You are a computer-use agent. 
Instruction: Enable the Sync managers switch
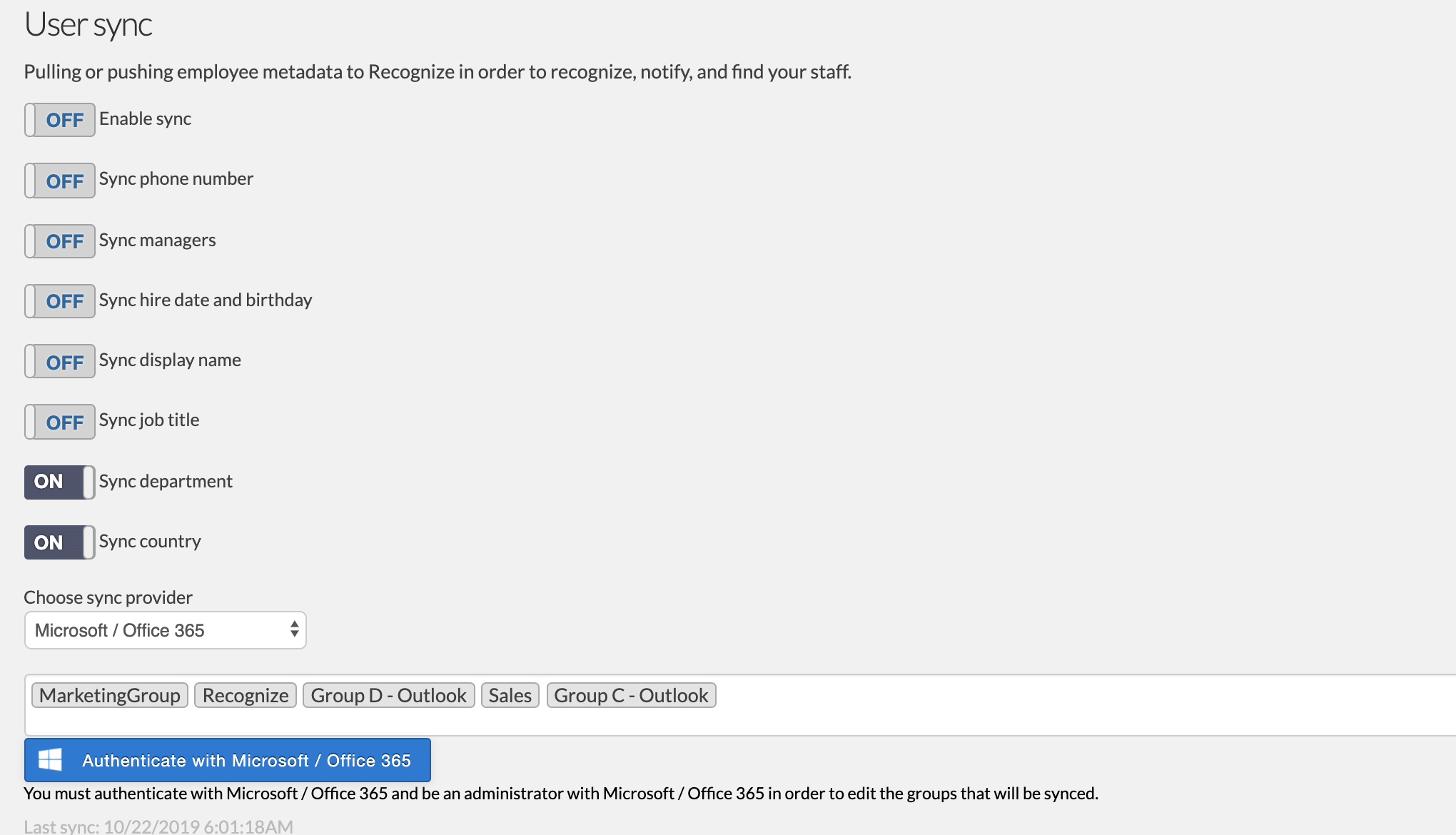tap(60, 241)
